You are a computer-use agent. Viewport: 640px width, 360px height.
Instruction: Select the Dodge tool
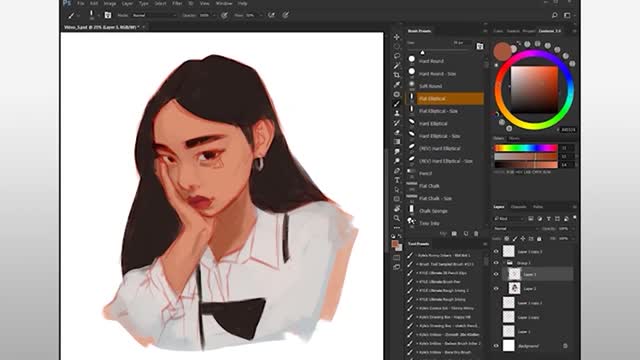point(397,161)
